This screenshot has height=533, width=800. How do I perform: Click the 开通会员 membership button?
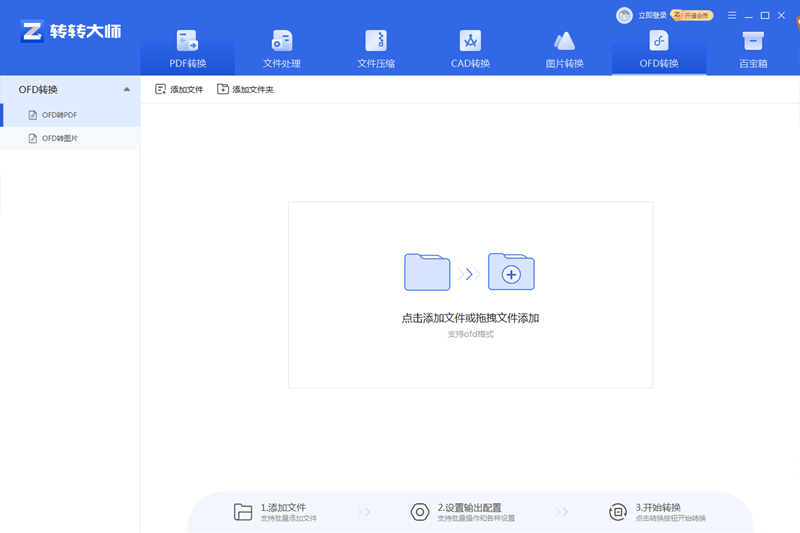point(693,16)
